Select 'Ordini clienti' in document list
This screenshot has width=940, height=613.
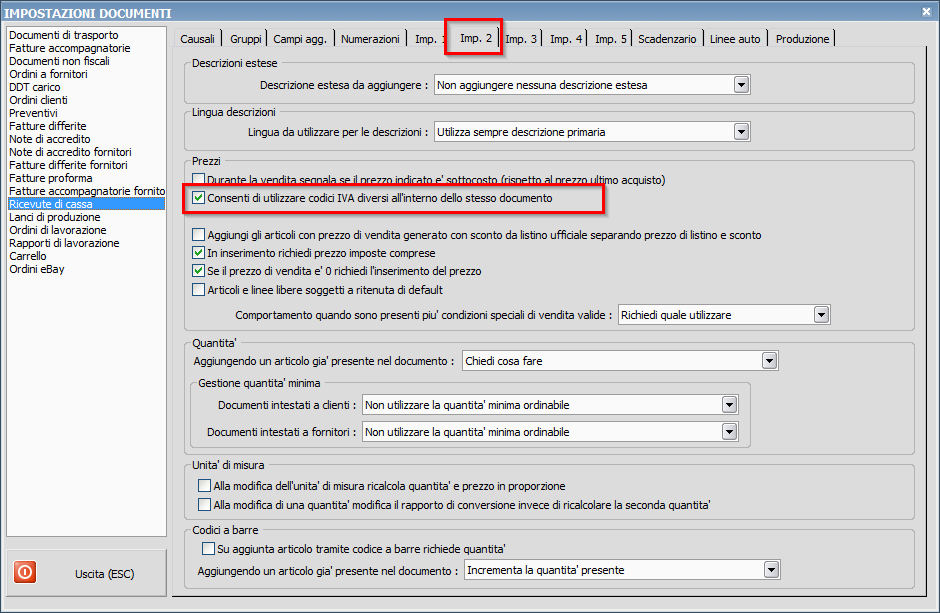(x=38, y=100)
